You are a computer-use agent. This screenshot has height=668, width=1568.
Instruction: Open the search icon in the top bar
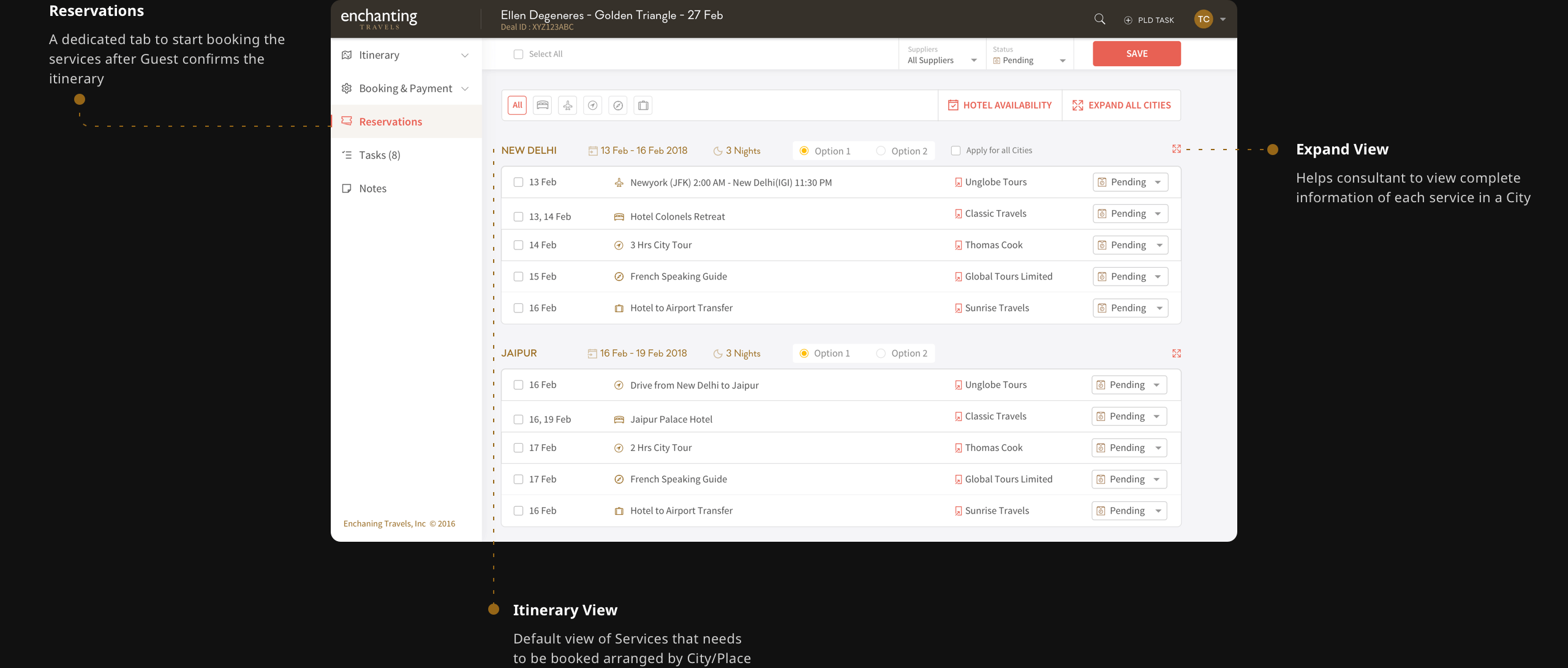(1099, 19)
